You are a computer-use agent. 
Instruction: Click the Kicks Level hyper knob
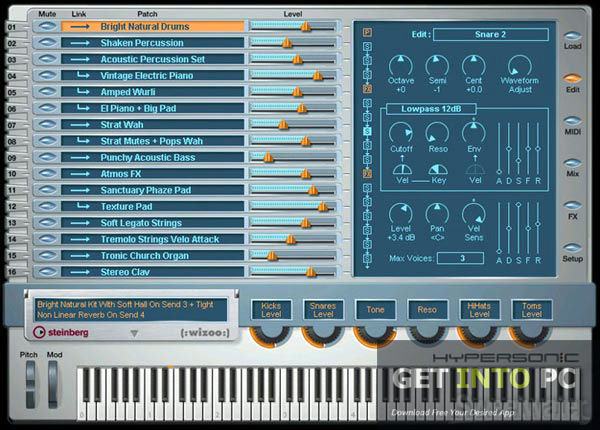pyautogui.click(x=271, y=335)
